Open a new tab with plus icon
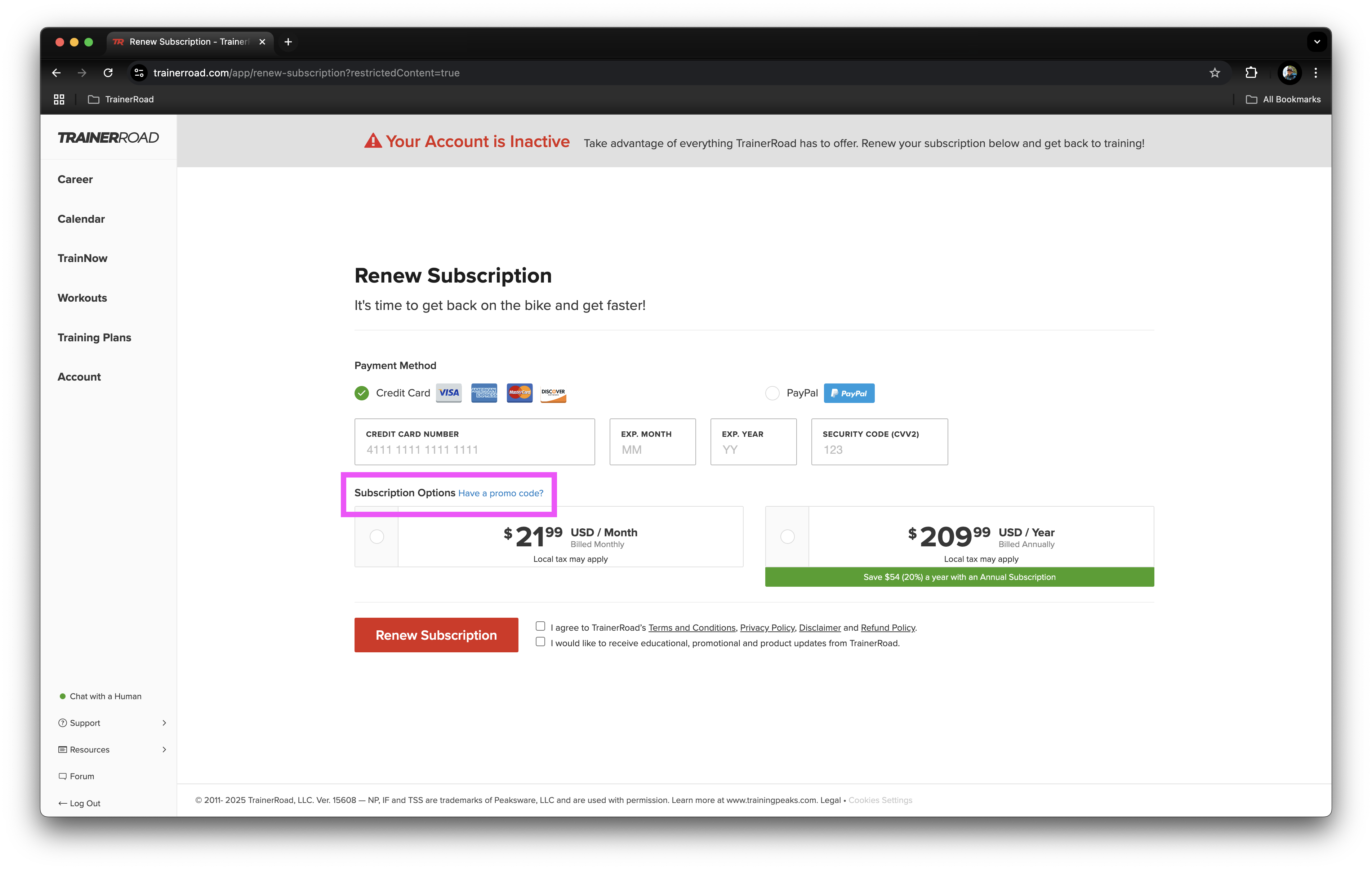The width and height of the screenshot is (1372, 870). click(288, 41)
